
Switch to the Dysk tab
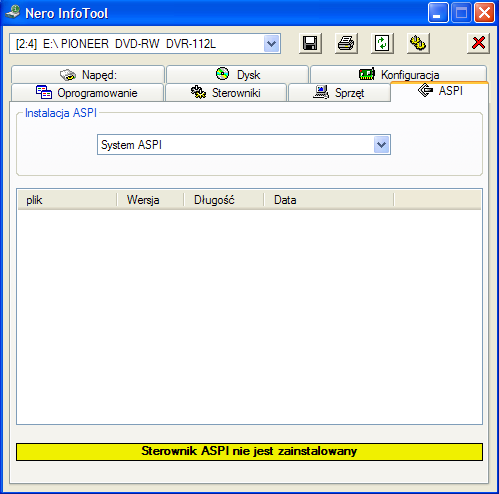coord(237,74)
